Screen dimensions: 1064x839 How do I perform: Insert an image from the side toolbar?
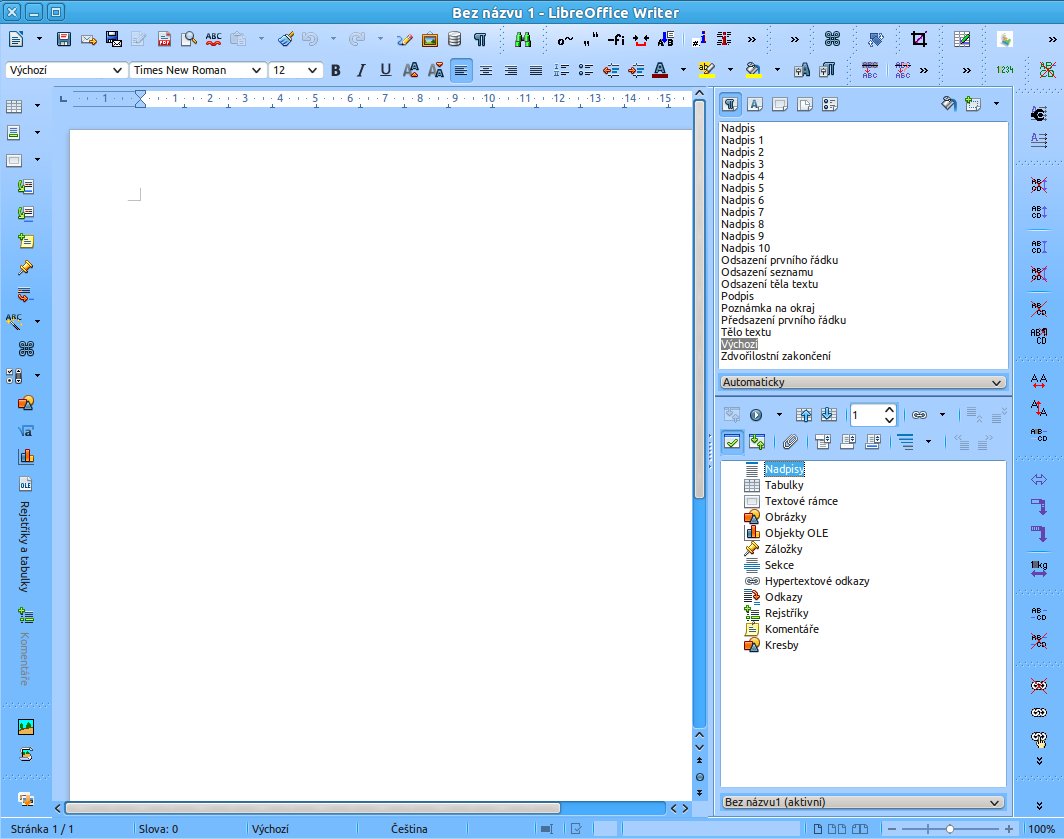tap(26, 727)
